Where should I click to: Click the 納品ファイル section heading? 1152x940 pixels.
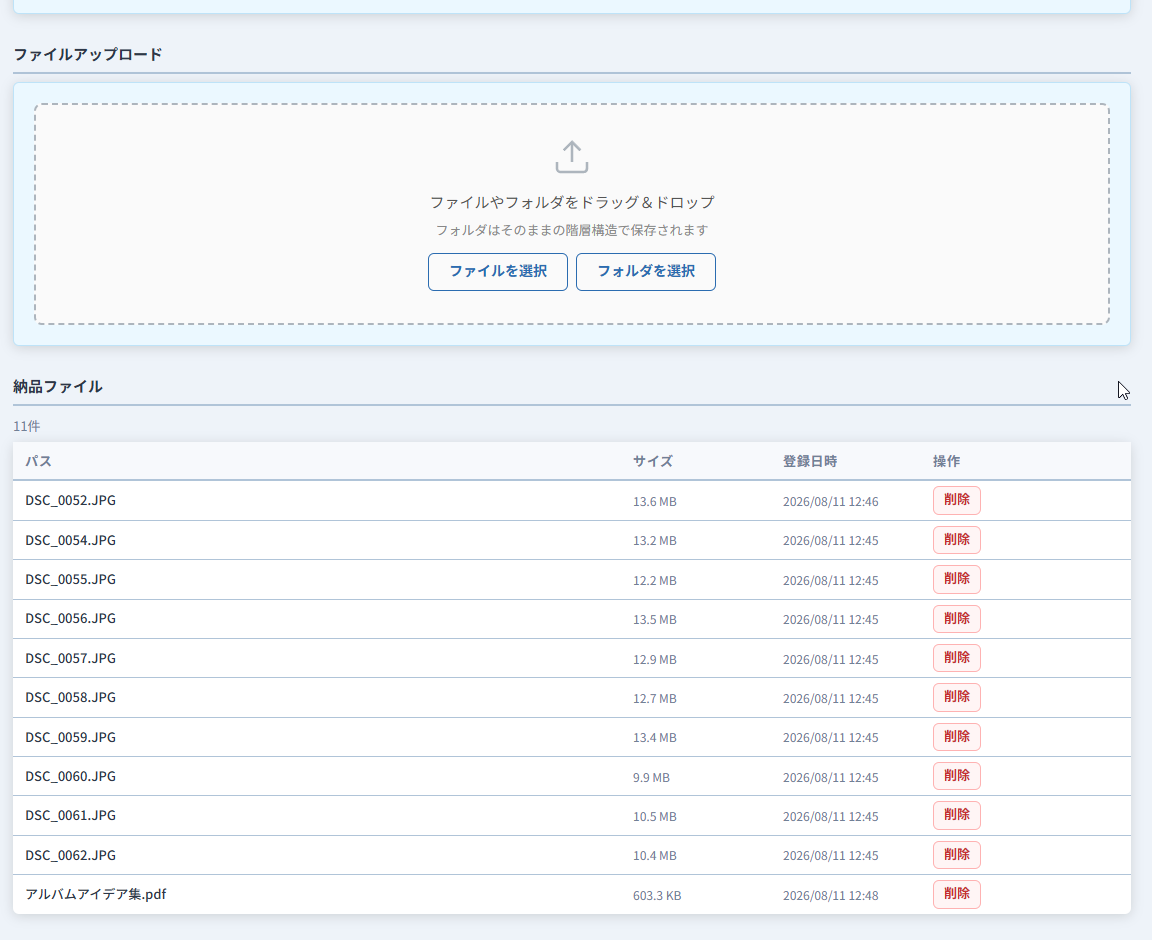tap(58, 387)
